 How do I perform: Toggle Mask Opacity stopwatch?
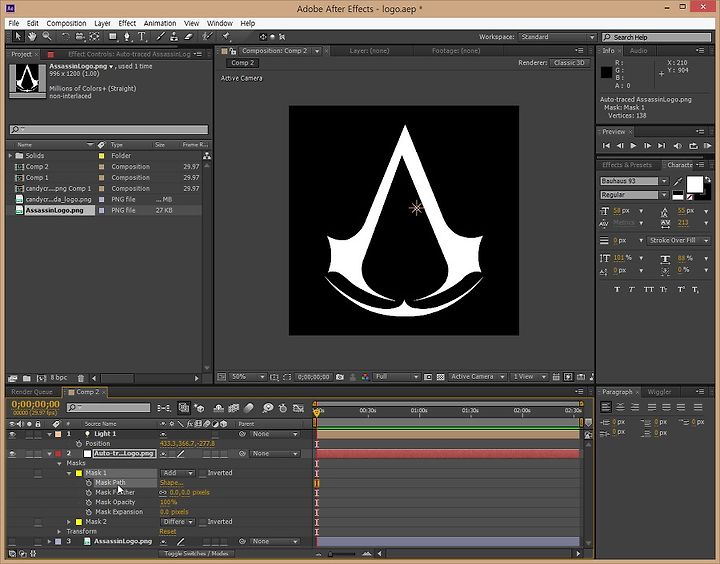click(x=89, y=502)
